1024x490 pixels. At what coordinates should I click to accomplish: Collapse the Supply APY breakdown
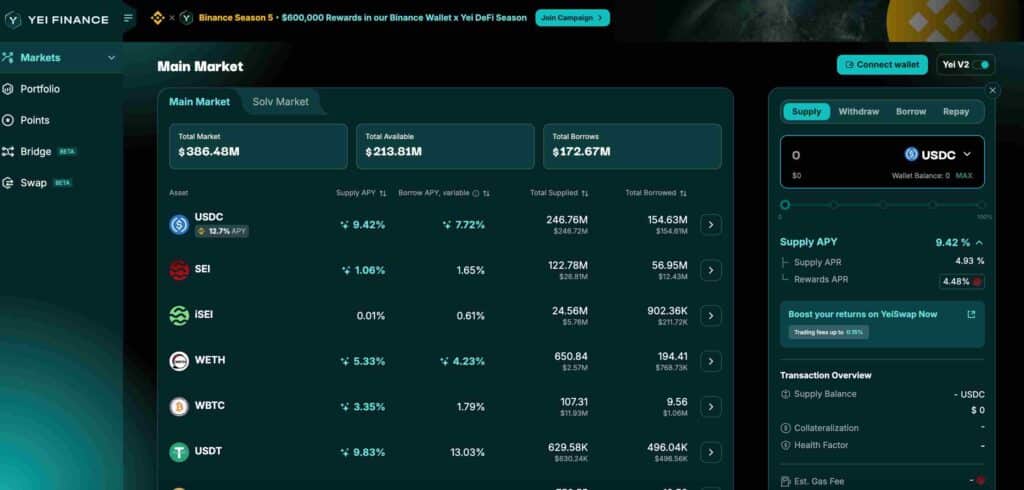979,242
